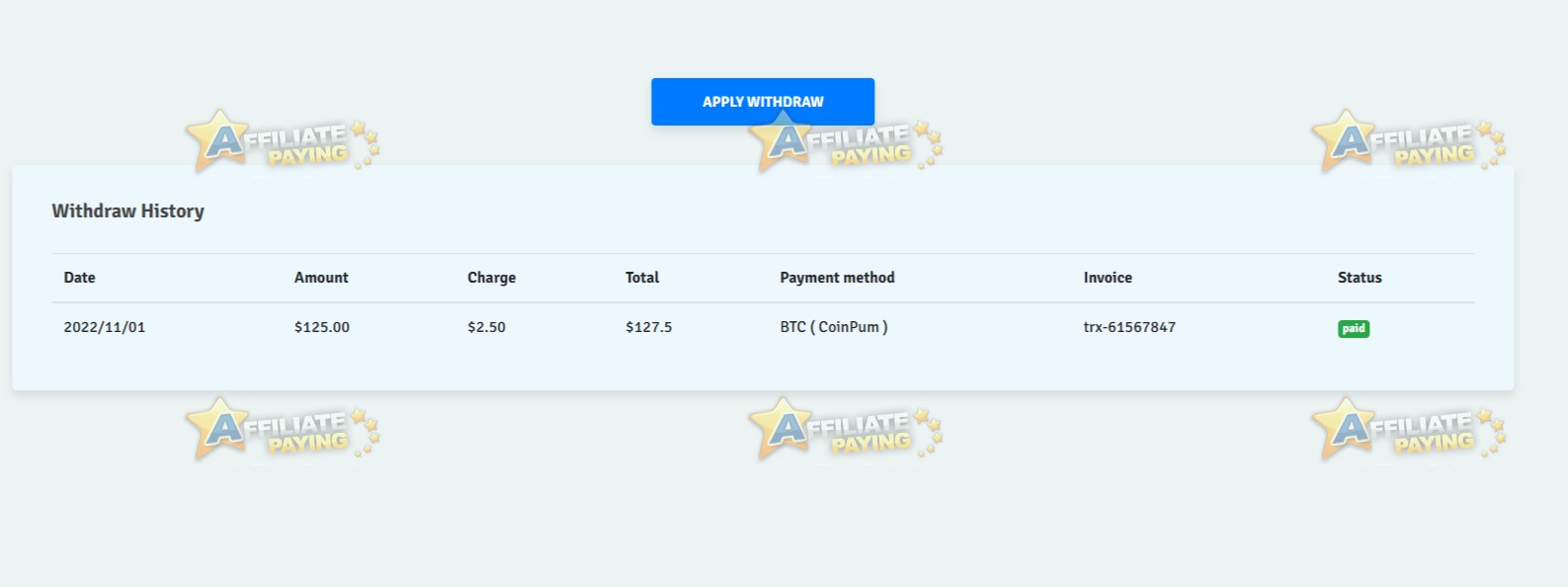Viewport: 1568px width, 587px height.
Task: Open invoice trx-61567847
Action: tap(1129, 327)
